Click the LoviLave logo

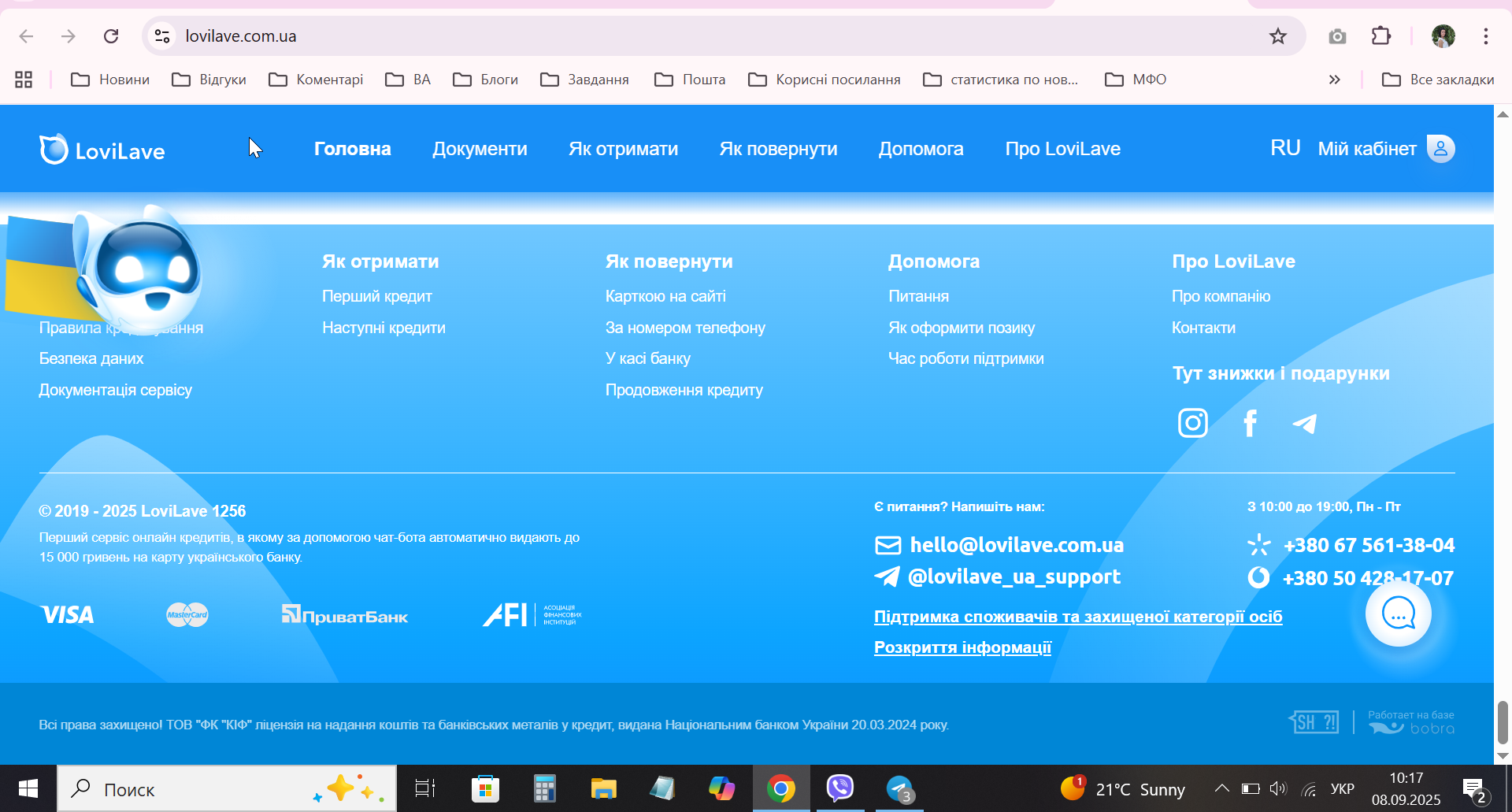[x=102, y=150]
